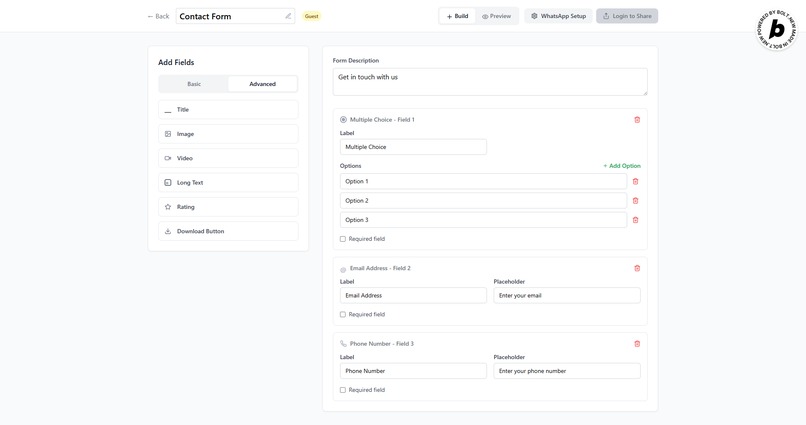Click the Bolt.new badge logo
Screen dimensions: 806x425
pos(776,30)
